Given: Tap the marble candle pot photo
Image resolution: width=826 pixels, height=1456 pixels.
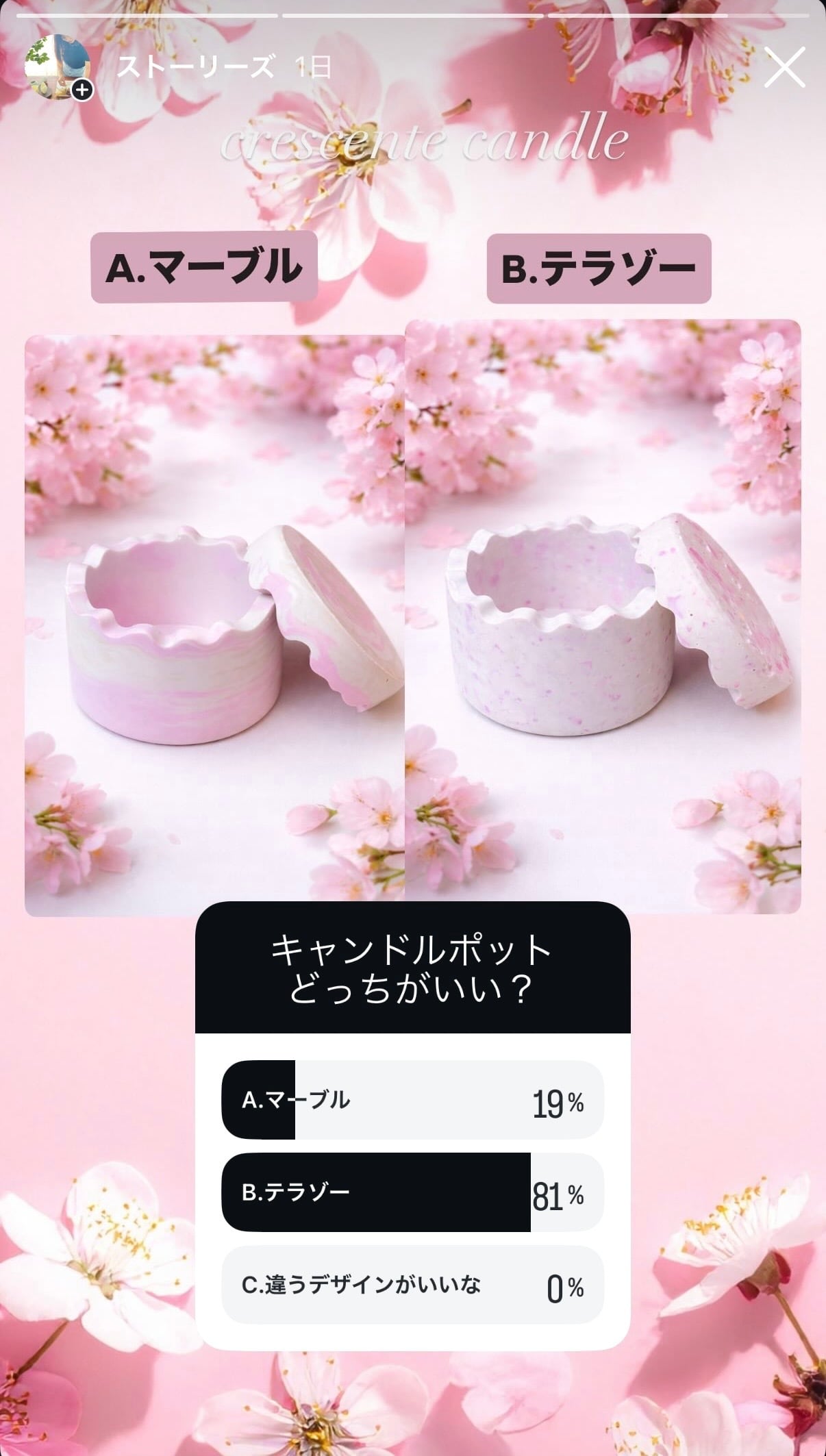Looking at the screenshot, I should [215, 625].
